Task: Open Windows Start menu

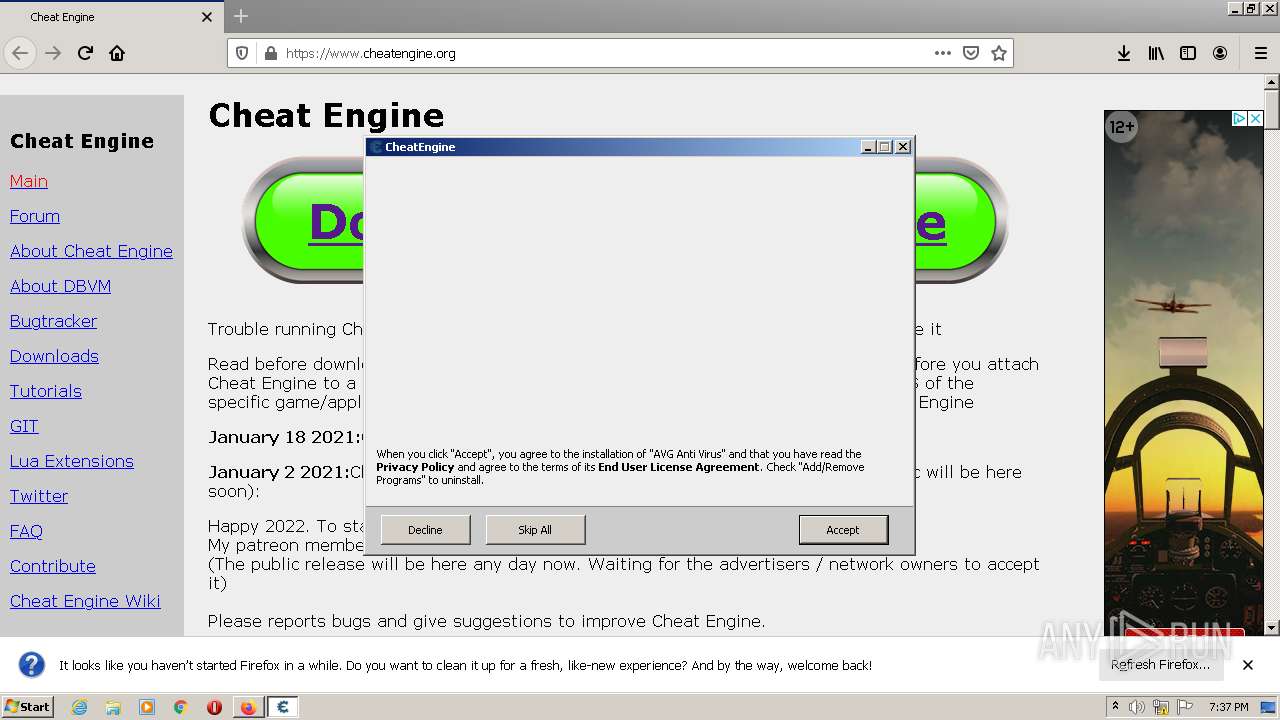Action: [27, 706]
